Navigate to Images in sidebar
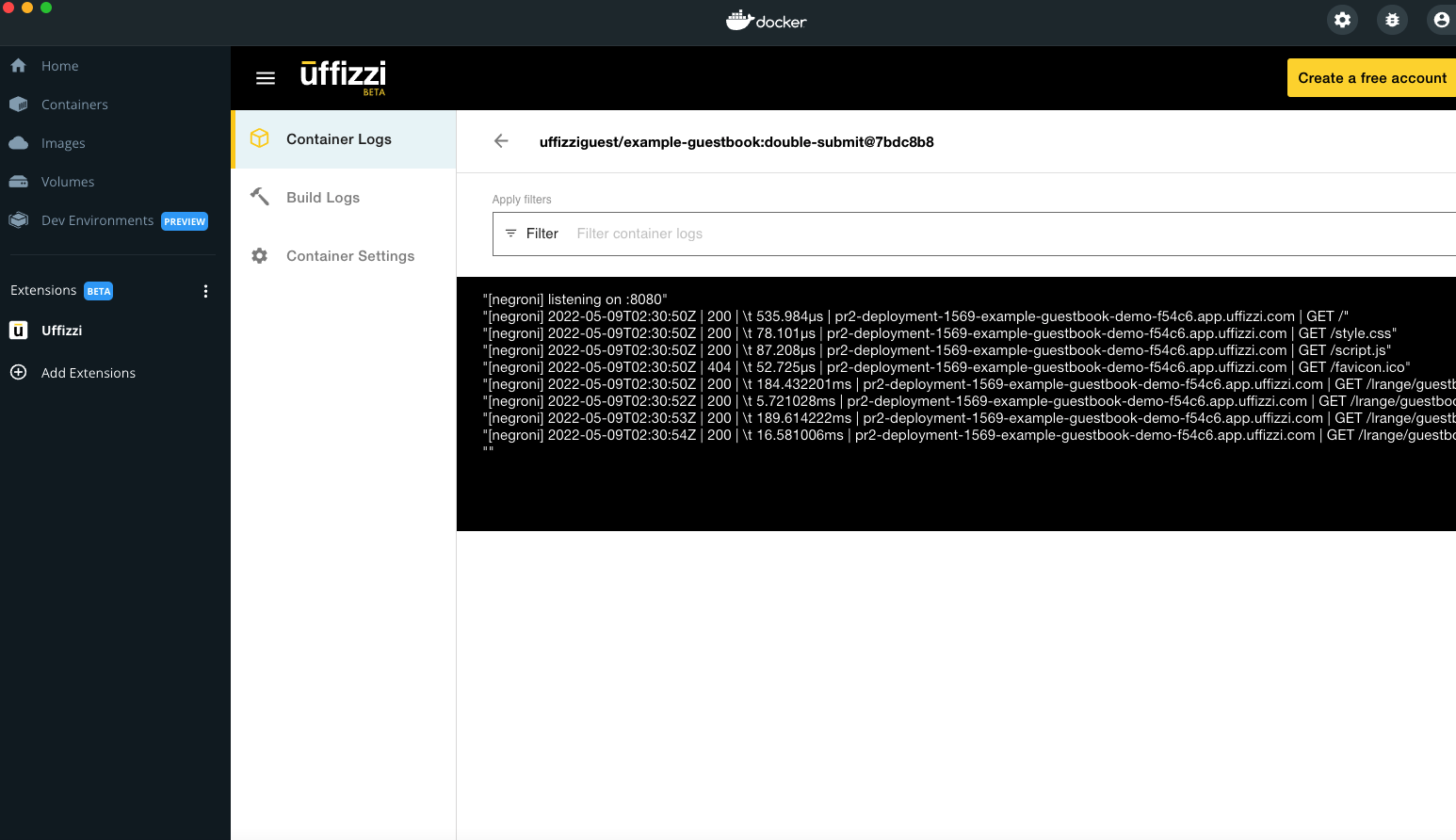1456x840 pixels. point(63,143)
